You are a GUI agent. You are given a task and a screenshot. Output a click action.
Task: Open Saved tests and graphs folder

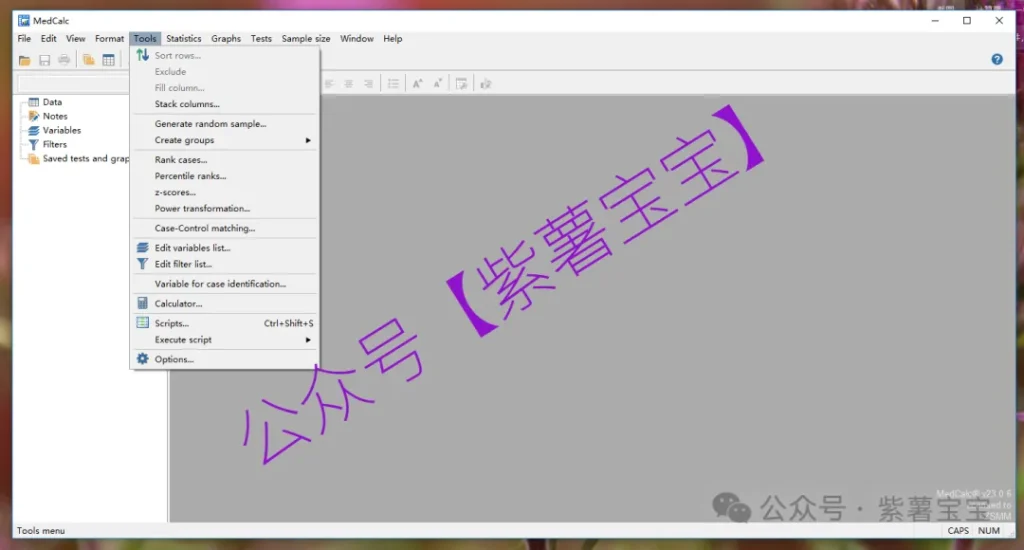click(85, 159)
